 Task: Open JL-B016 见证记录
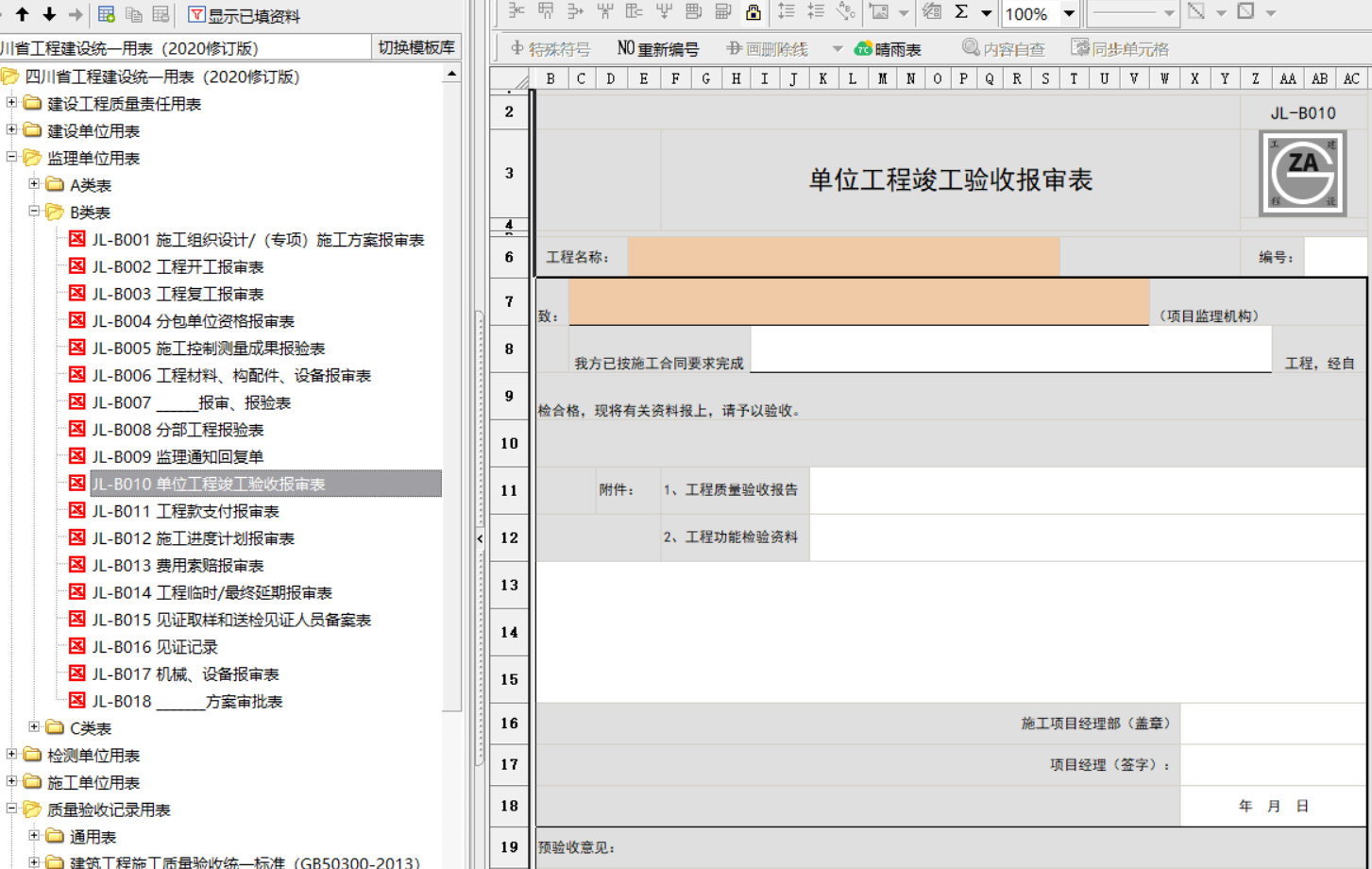(x=155, y=647)
